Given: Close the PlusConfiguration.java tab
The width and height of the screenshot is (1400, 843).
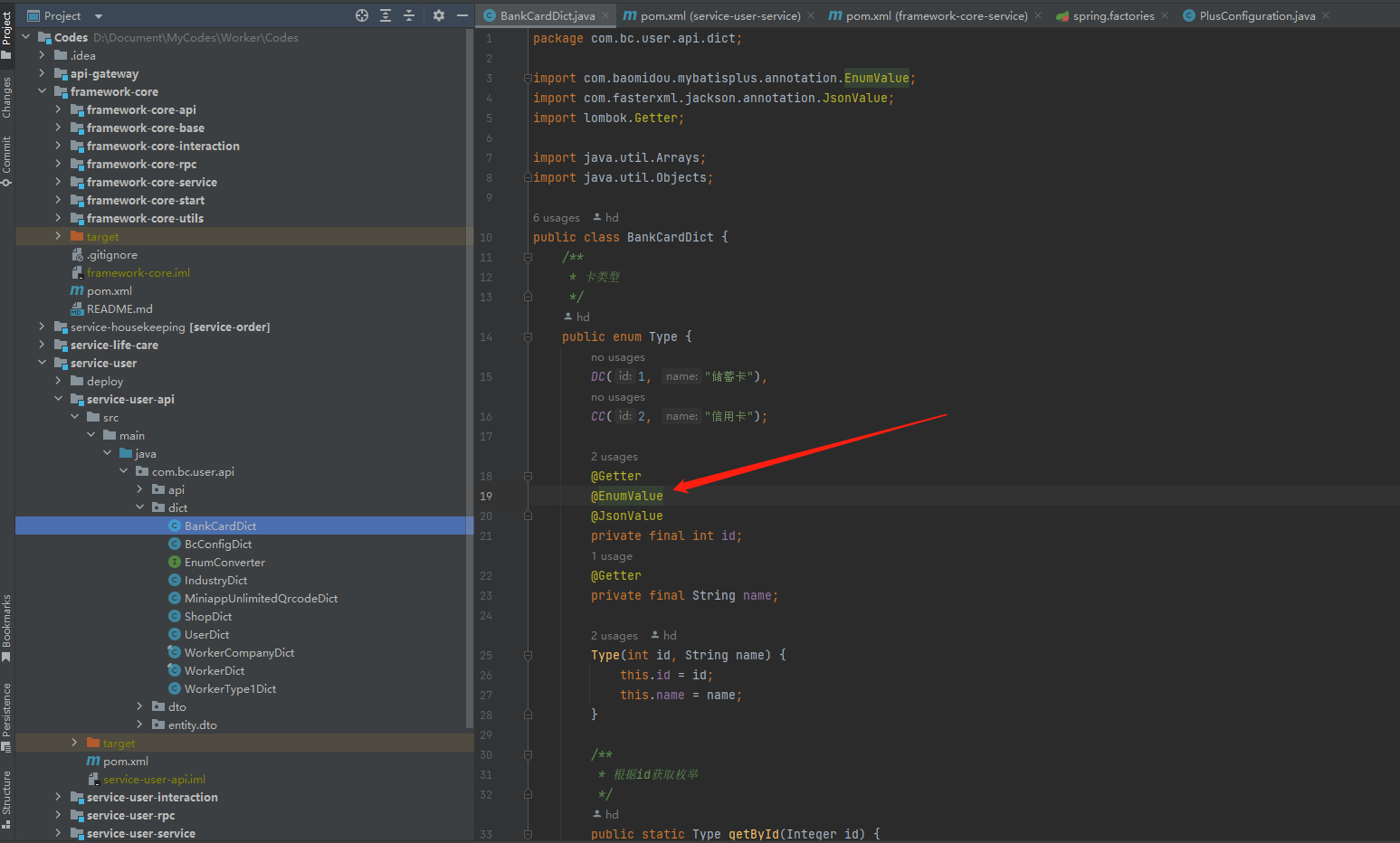Looking at the screenshot, I should [x=1326, y=15].
